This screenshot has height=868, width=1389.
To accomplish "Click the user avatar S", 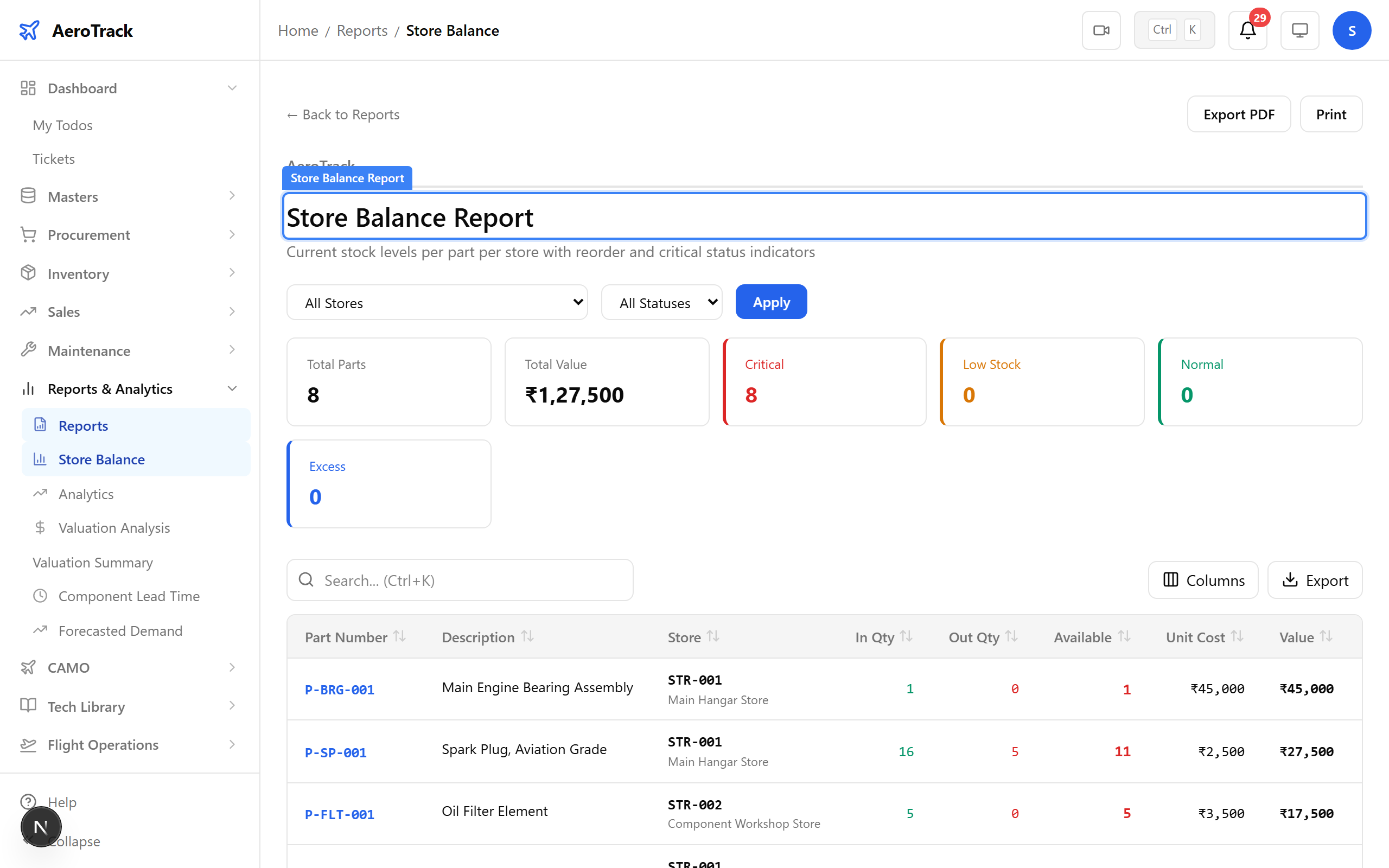I will [1352, 30].
